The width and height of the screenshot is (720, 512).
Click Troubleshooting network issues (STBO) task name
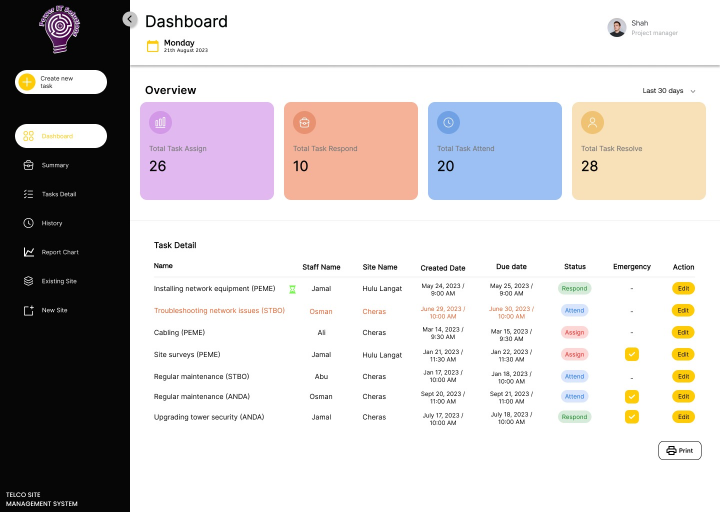pos(219,311)
